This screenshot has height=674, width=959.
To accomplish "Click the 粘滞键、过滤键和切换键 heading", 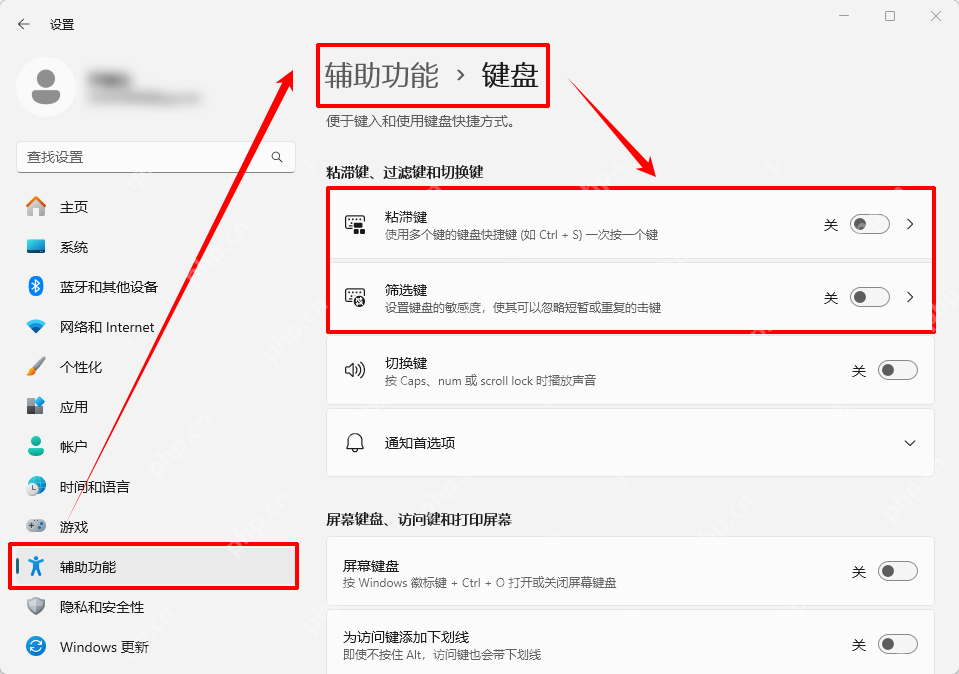I will coord(405,172).
